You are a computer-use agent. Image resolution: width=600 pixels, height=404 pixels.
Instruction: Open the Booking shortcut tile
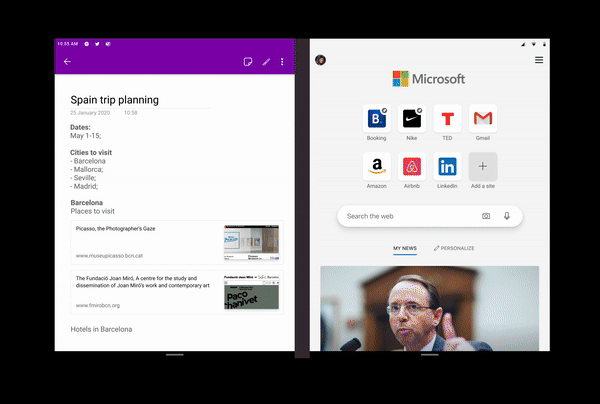point(377,119)
